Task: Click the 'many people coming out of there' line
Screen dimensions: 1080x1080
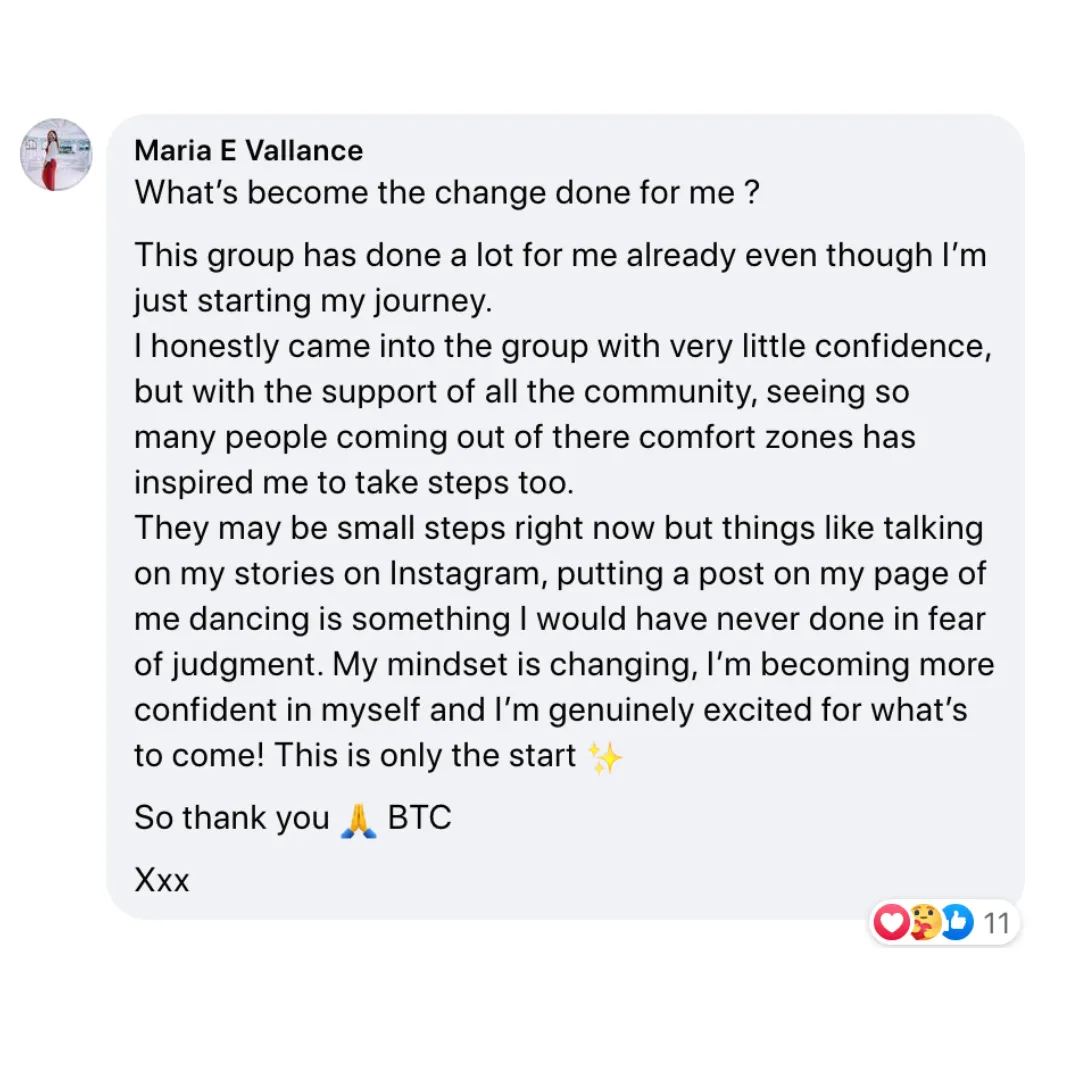Action: tap(525, 437)
